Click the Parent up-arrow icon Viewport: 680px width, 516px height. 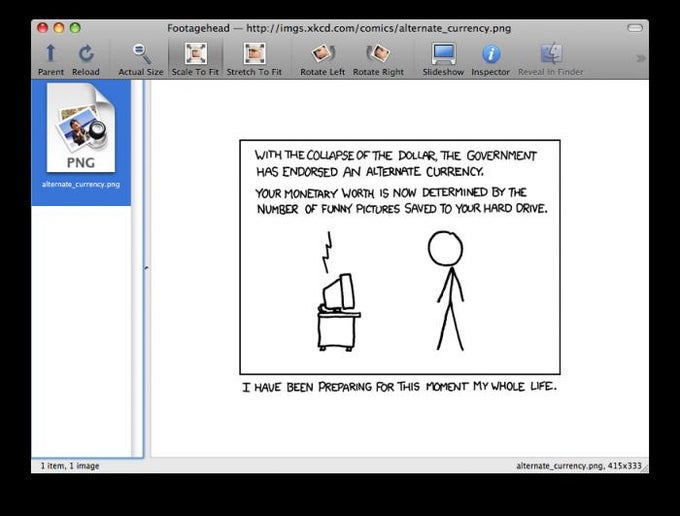51,53
